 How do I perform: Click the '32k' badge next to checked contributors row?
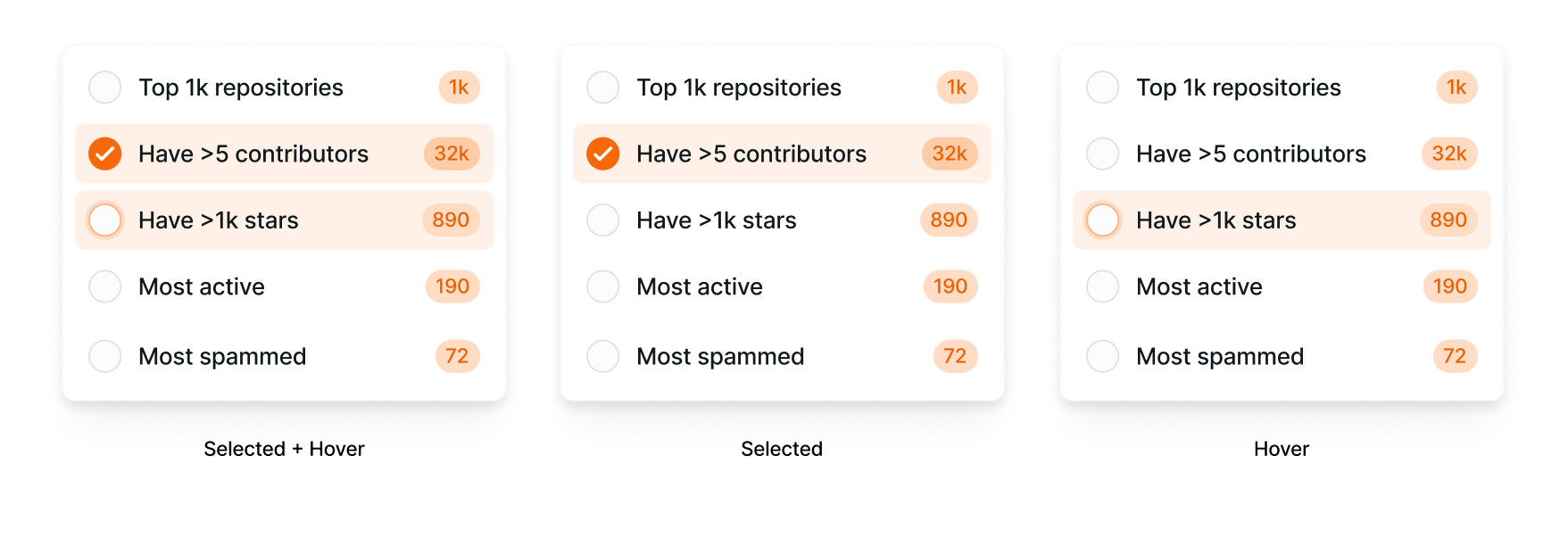point(452,153)
